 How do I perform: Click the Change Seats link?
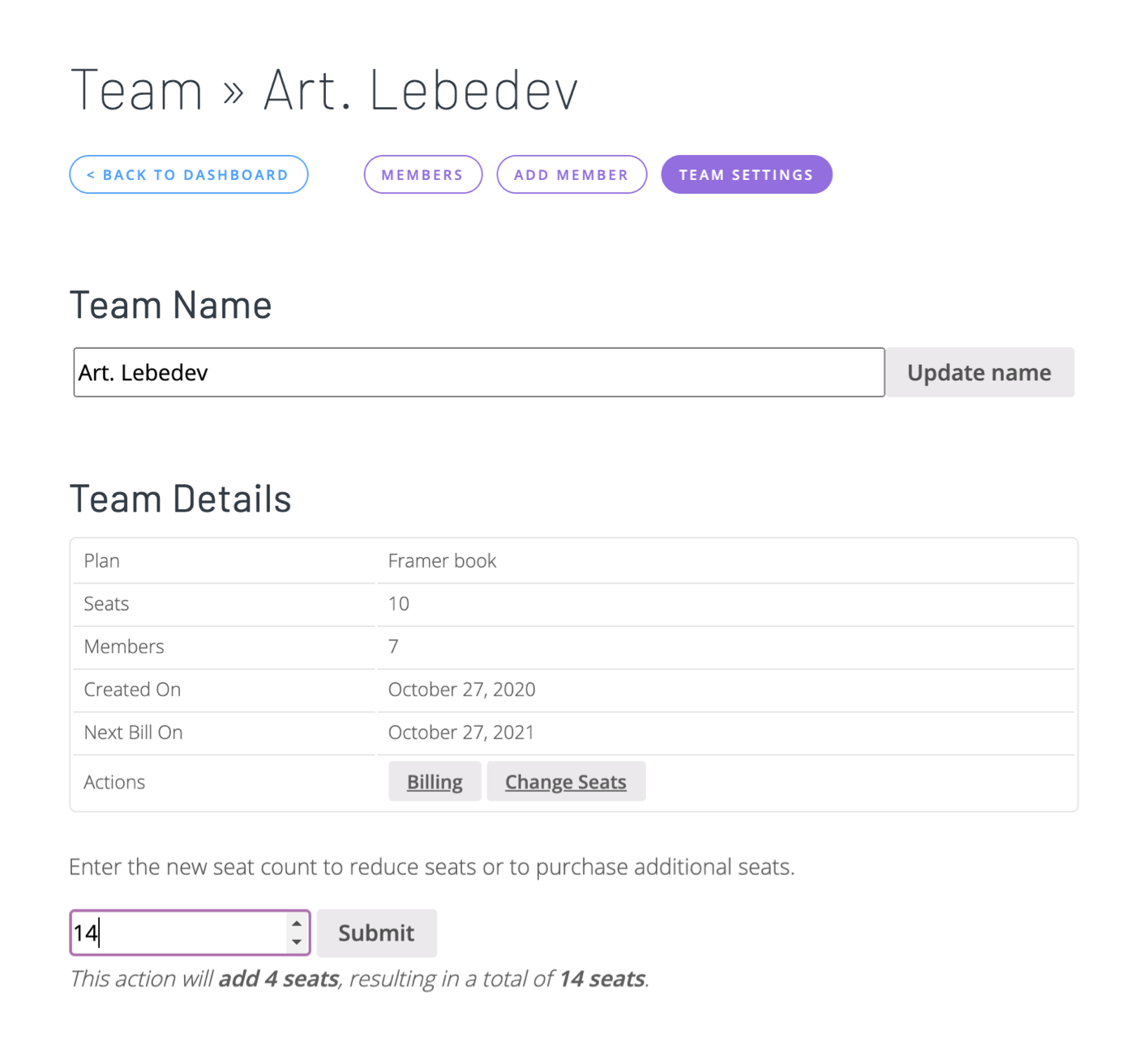pos(566,781)
